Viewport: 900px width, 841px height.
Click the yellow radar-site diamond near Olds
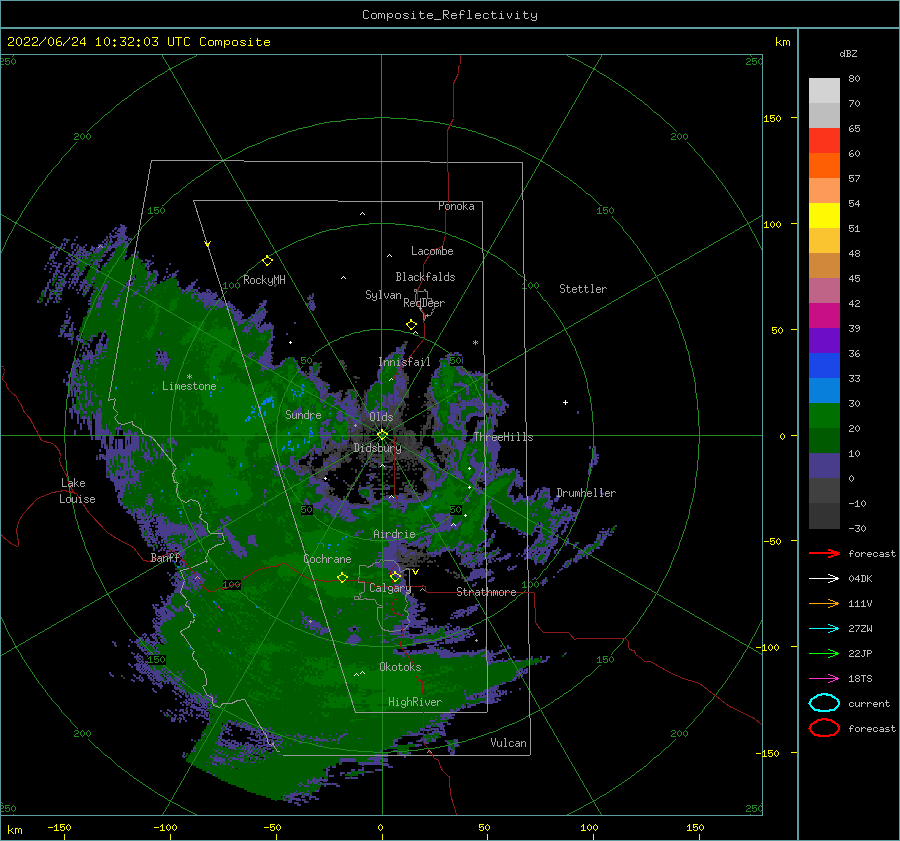click(x=382, y=435)
